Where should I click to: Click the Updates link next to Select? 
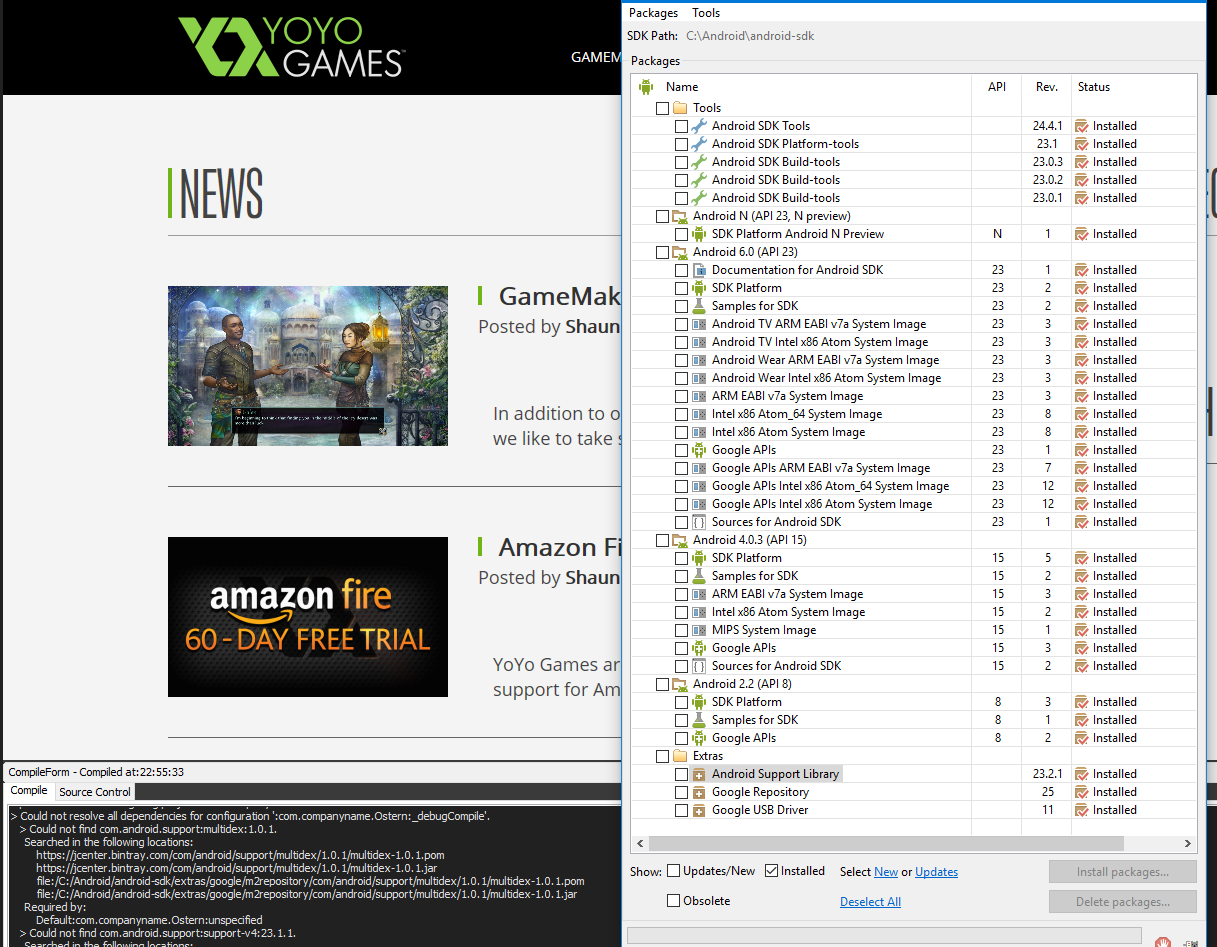(x=936, y=872)
